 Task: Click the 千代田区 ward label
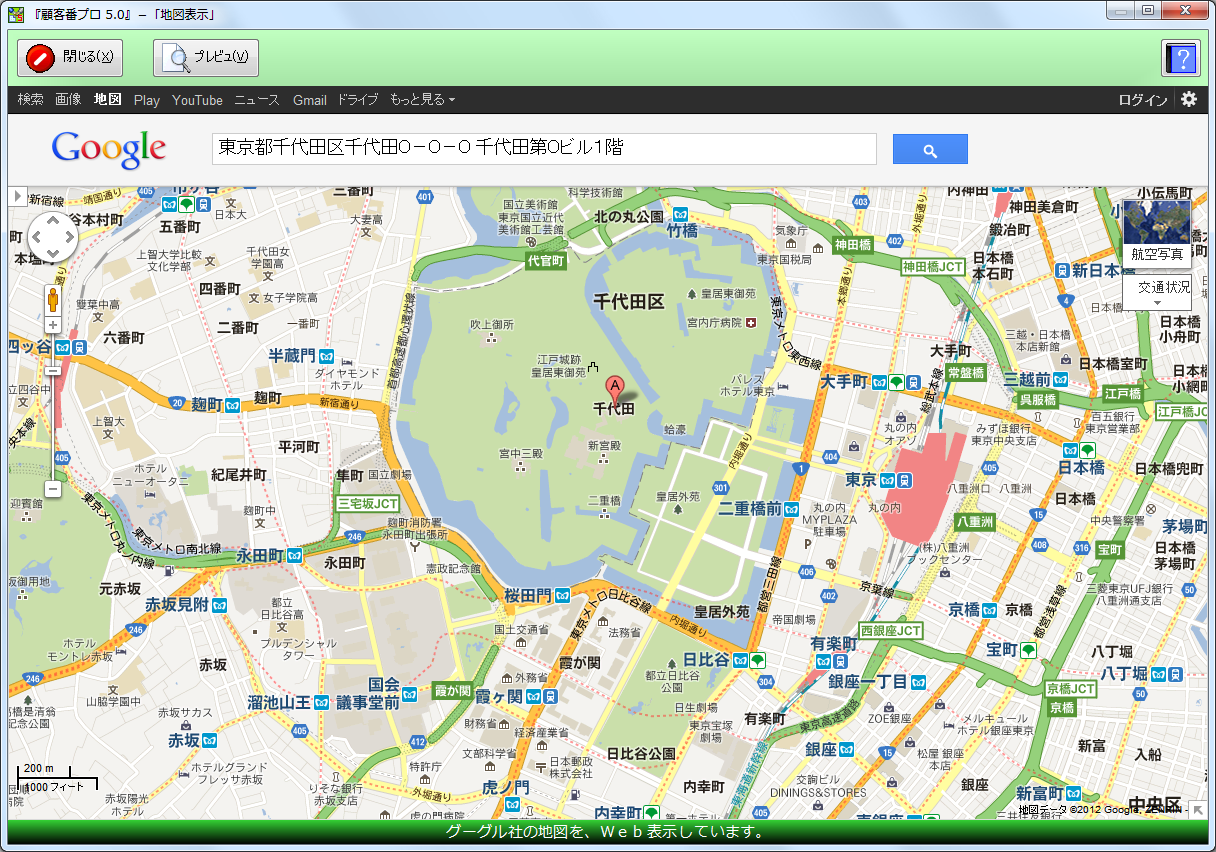629,301
